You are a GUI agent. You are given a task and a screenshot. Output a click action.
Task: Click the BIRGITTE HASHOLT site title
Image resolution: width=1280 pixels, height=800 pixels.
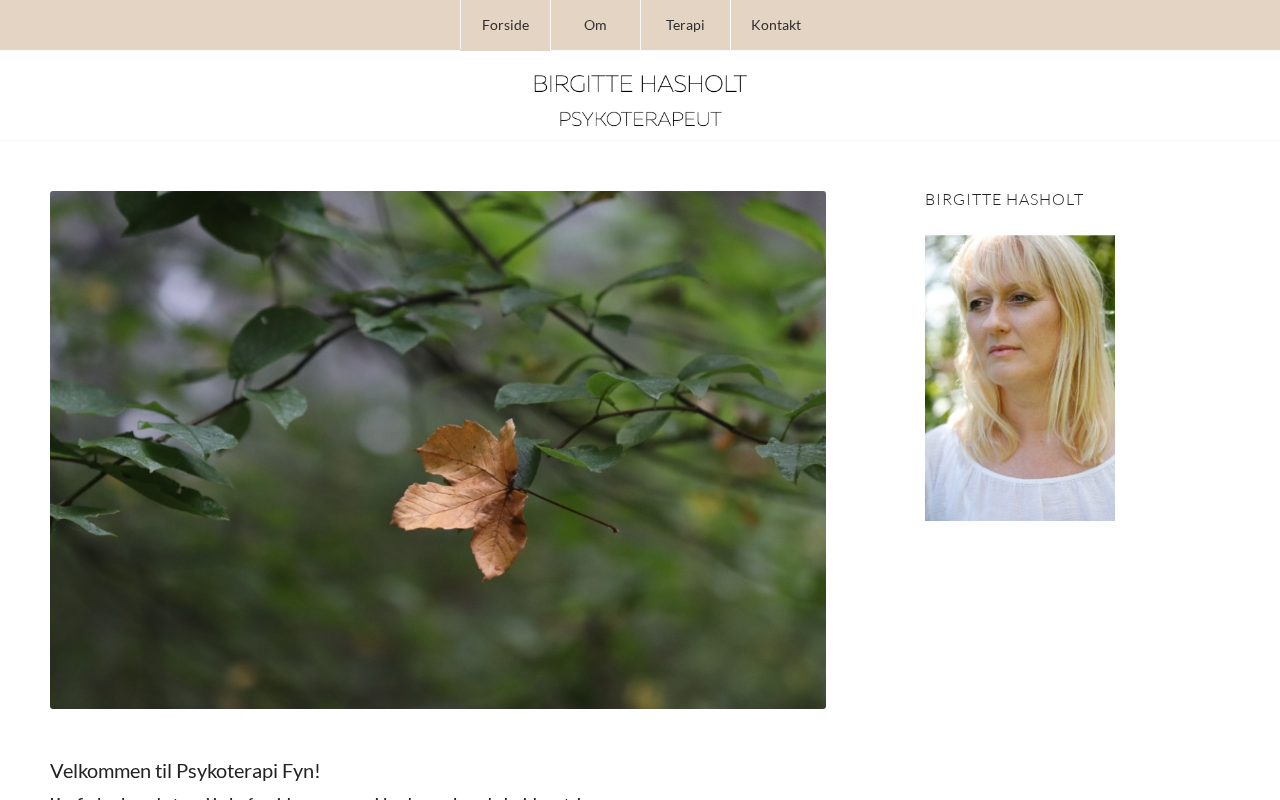639,84
